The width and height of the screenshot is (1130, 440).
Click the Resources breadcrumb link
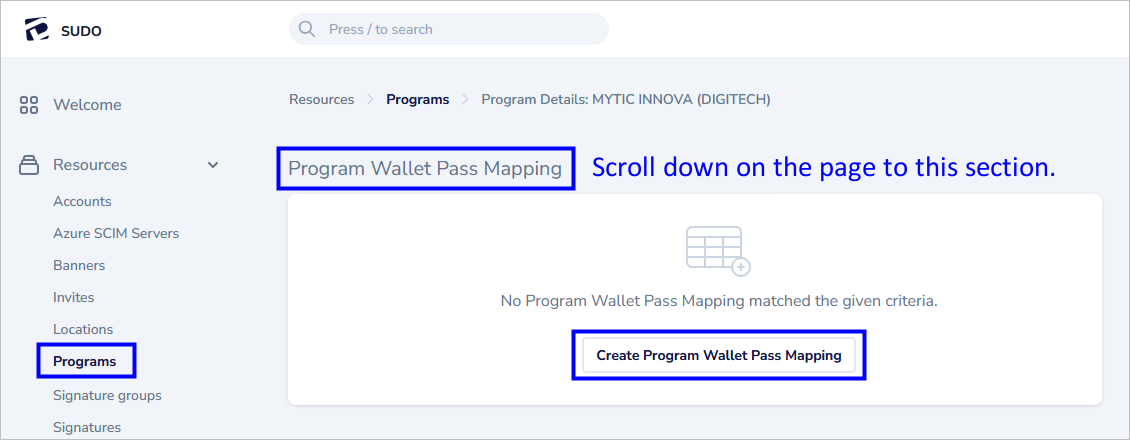click(x=321, y=99)
